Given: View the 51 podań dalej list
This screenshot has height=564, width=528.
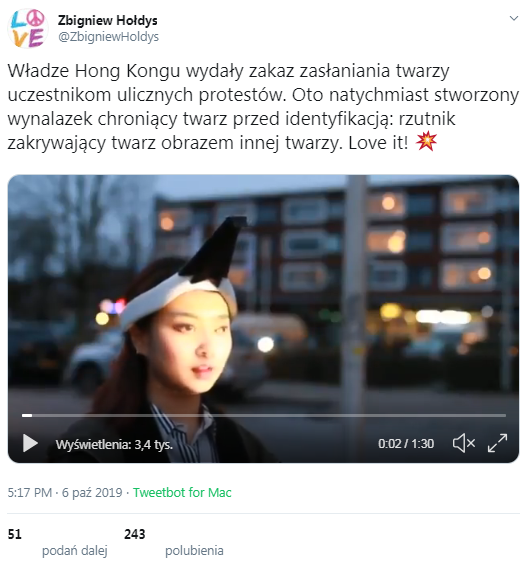Looking at the screenshot, I should [x=58, y=542].
